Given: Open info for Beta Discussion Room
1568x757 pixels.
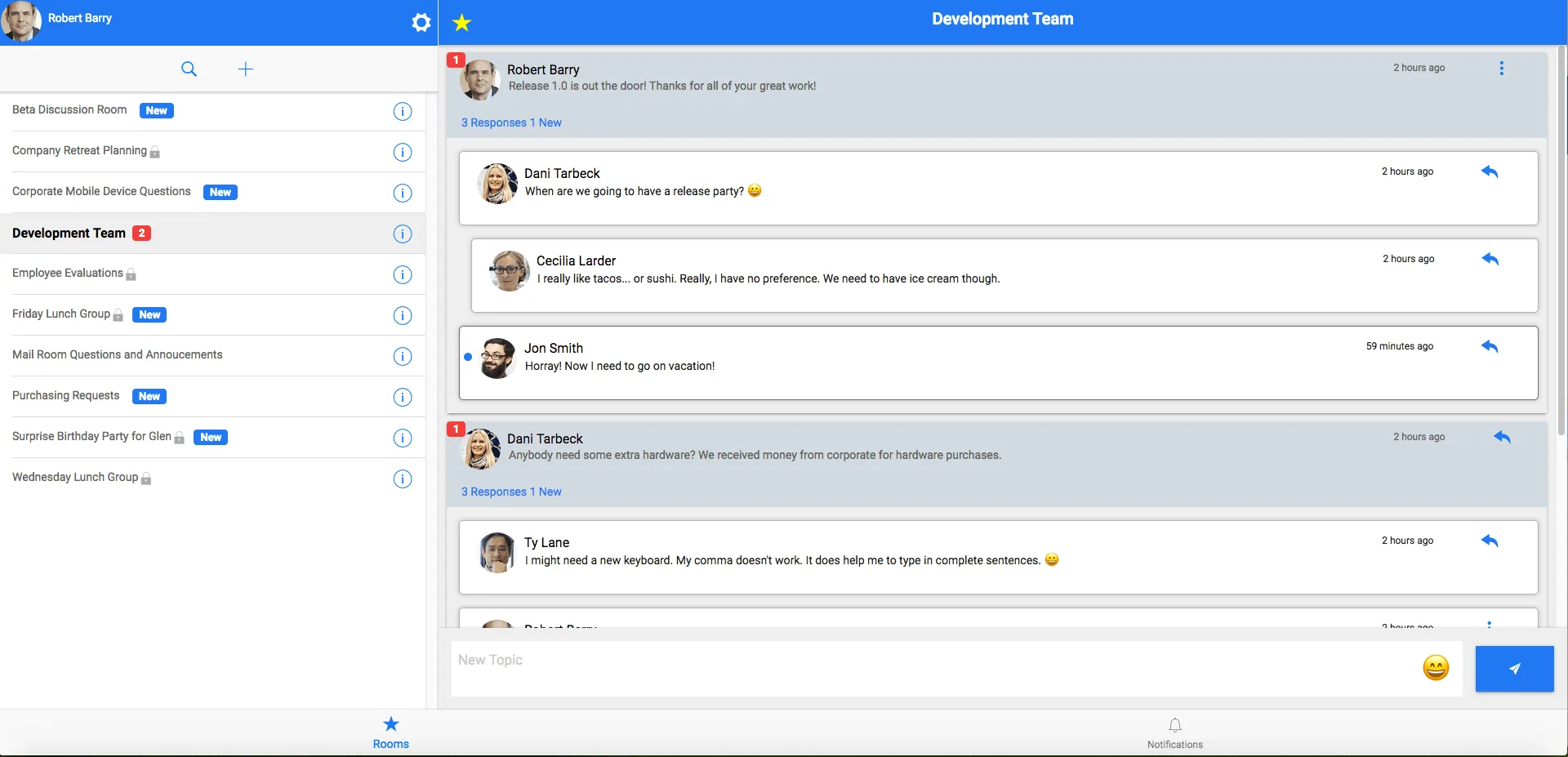Looking at the screenshot, I should point(403,111).
